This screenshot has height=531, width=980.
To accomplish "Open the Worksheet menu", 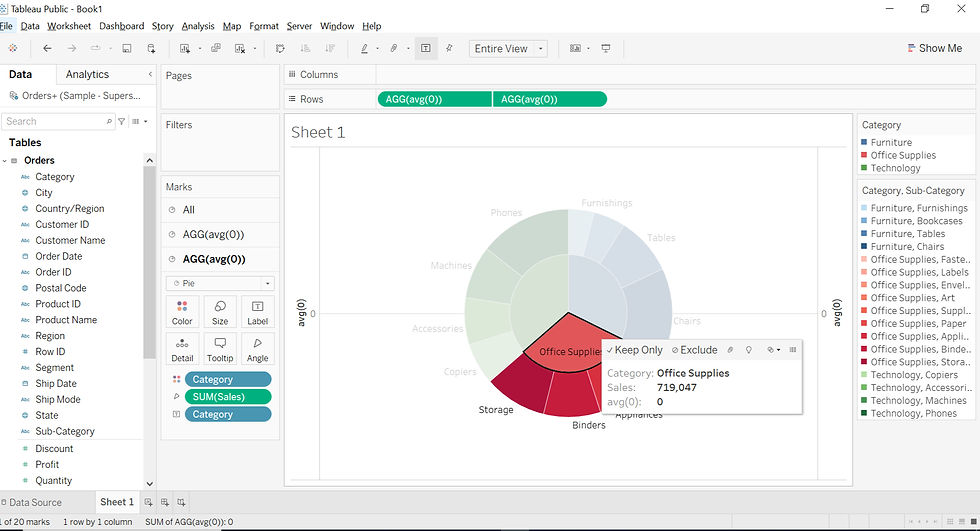I will click(x=69, y=26).
